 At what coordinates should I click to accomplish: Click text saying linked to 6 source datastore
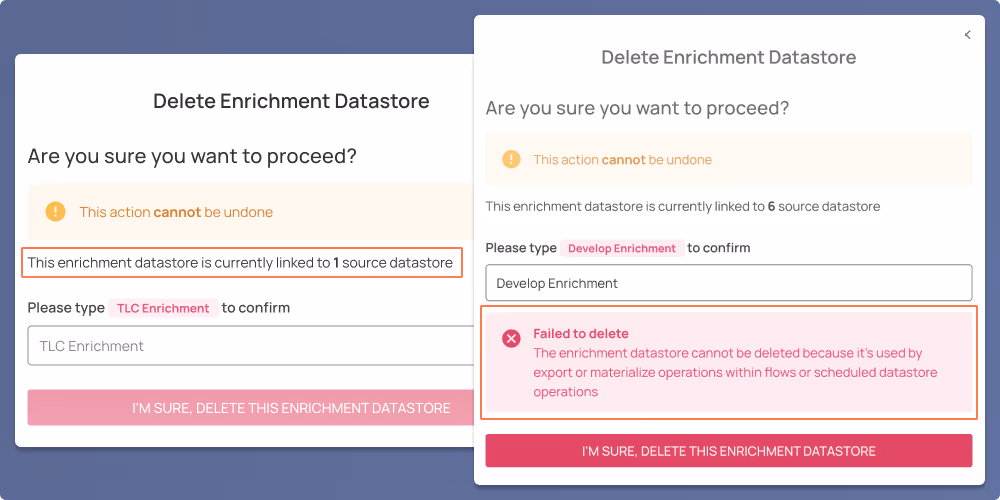click(x=683, y=206)
